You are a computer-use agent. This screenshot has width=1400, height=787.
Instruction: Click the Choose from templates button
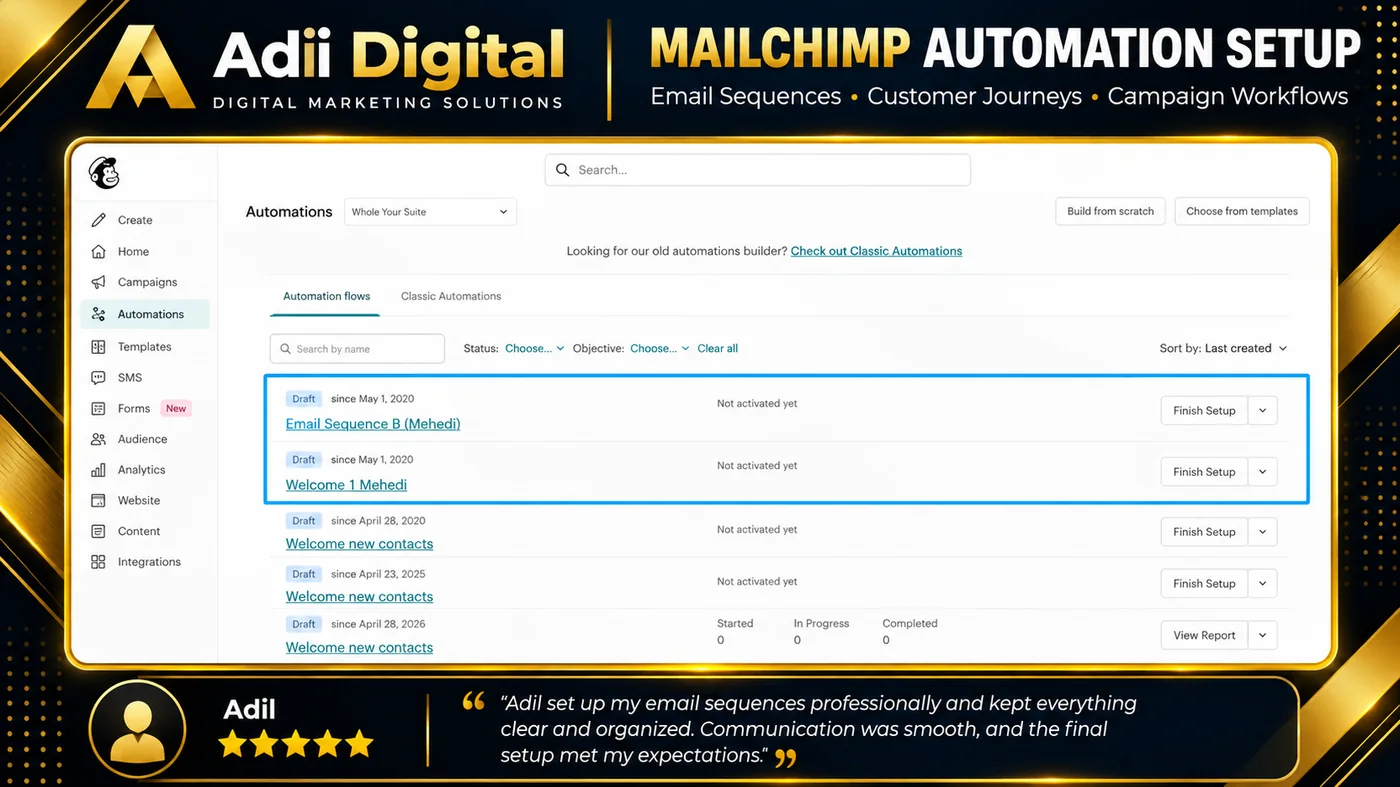tap(1242, 212)
